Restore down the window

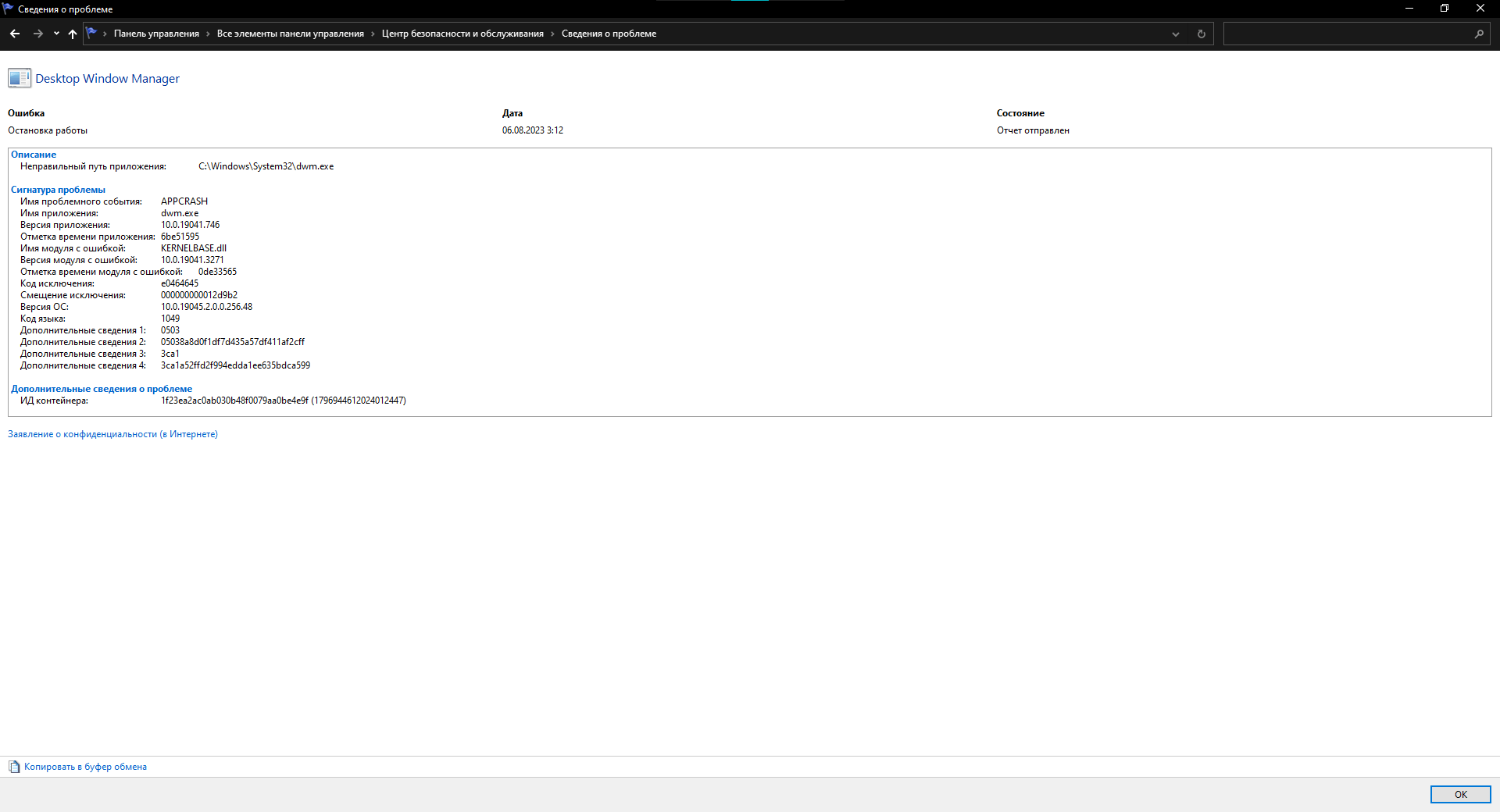click(1445, 9)
